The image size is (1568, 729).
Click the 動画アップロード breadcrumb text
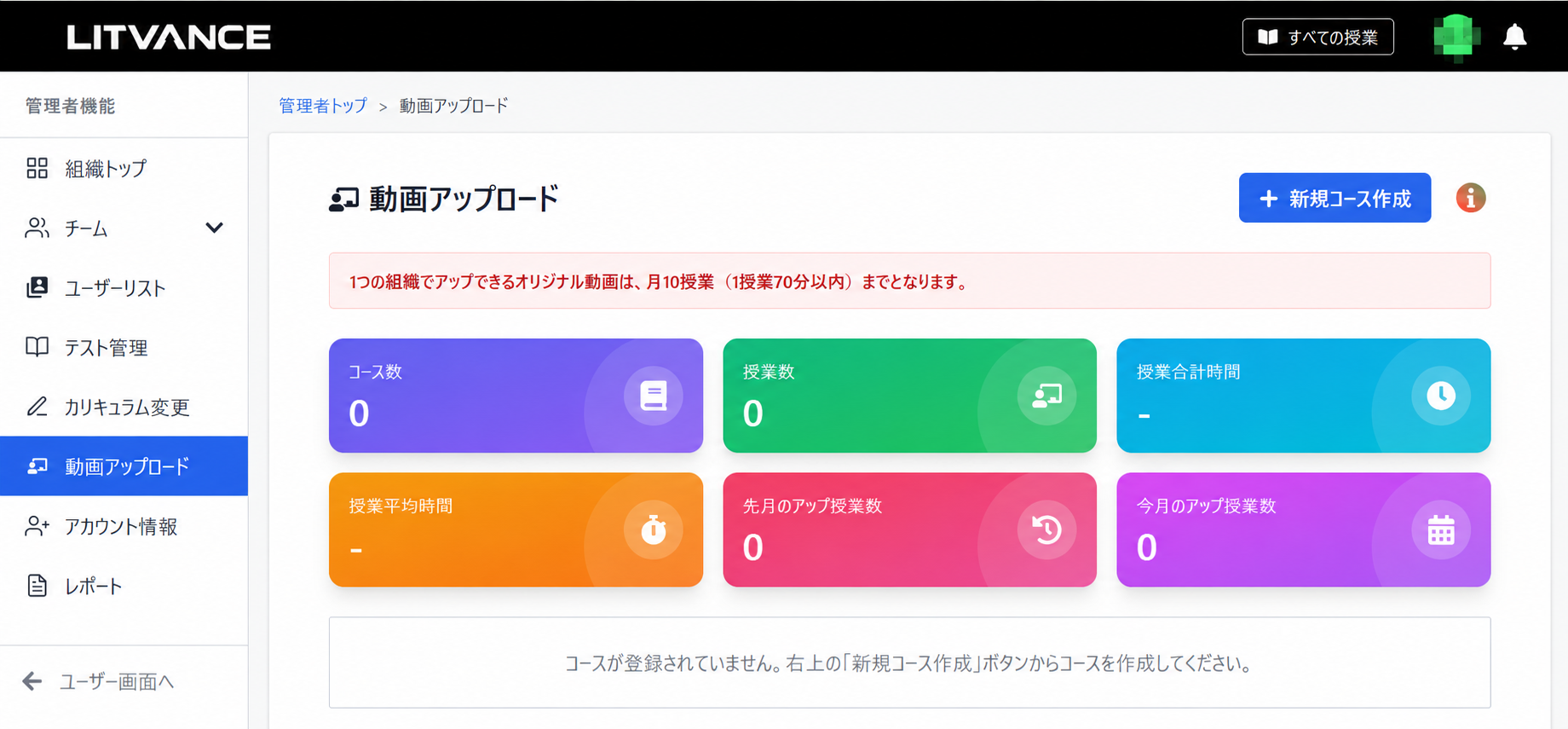(454, 106)
